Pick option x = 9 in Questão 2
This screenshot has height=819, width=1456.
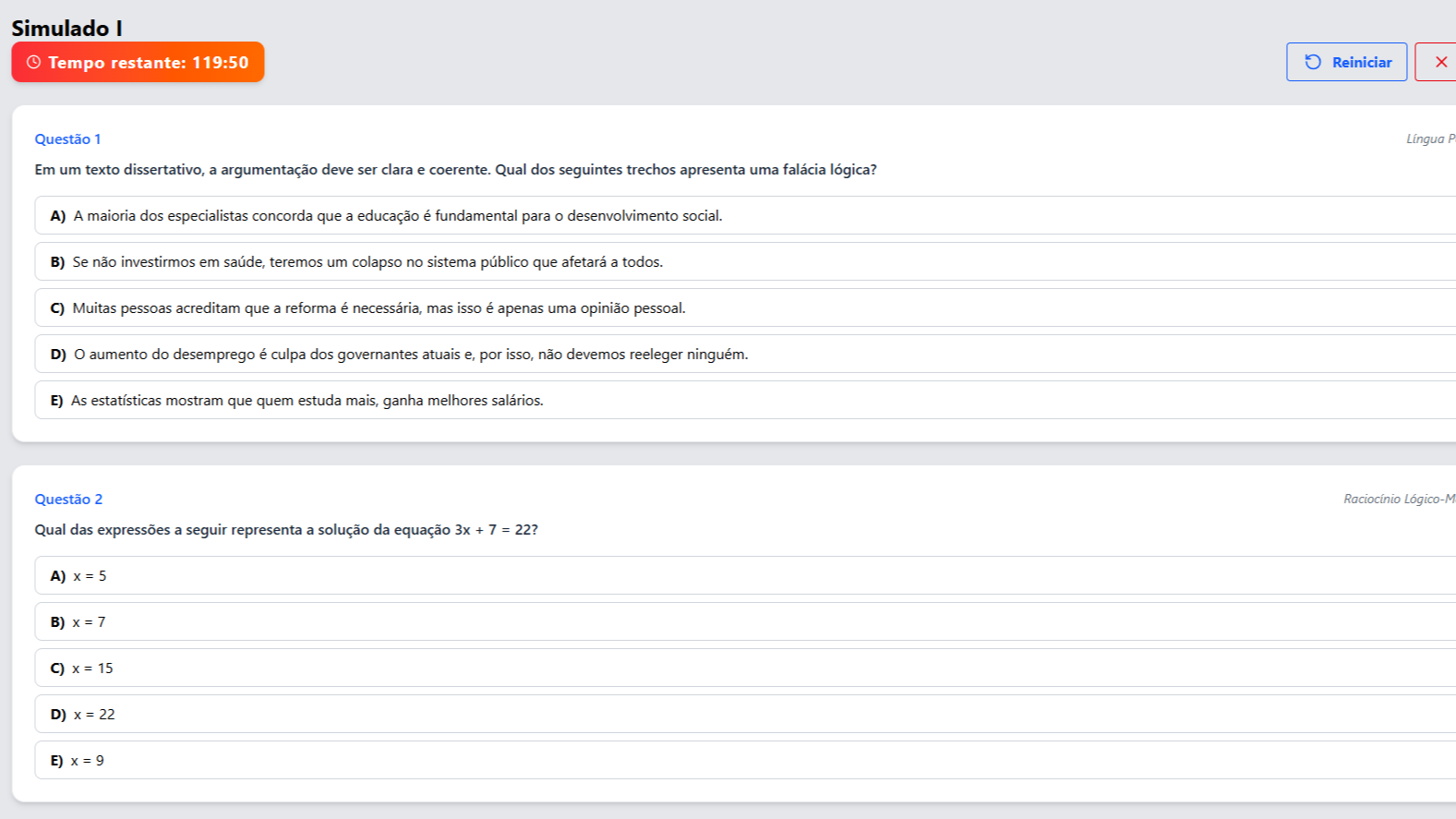[88, 761]
